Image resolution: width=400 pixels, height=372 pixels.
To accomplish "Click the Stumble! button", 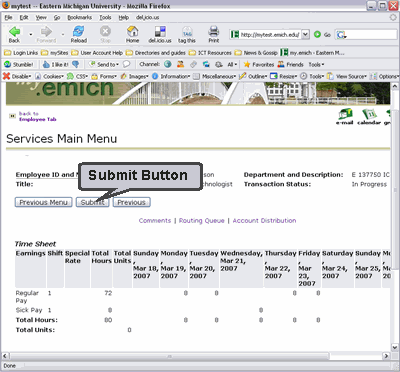I will (x=19, y=64).
